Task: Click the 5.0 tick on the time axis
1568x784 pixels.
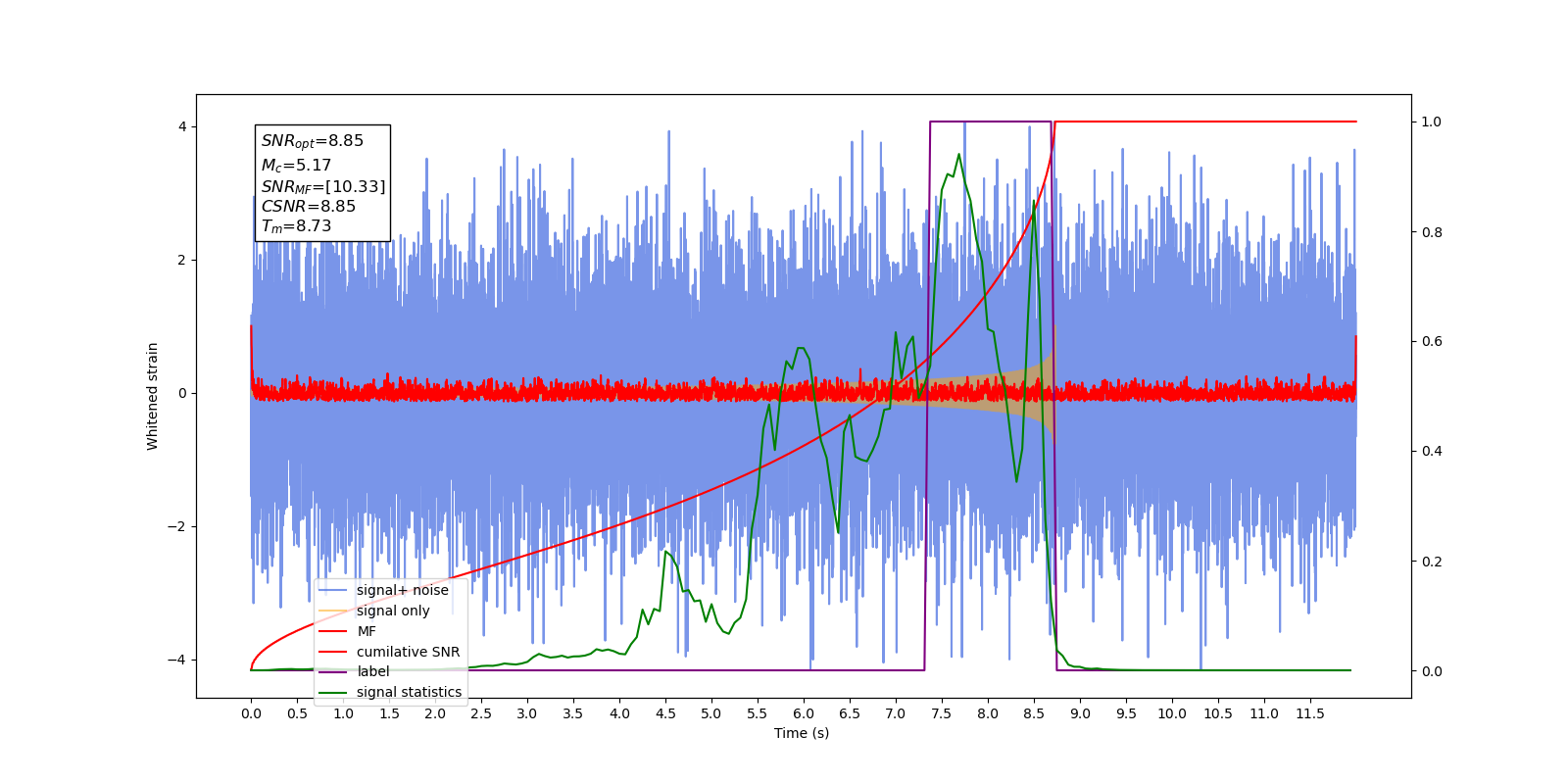Action: coord(711,713)
